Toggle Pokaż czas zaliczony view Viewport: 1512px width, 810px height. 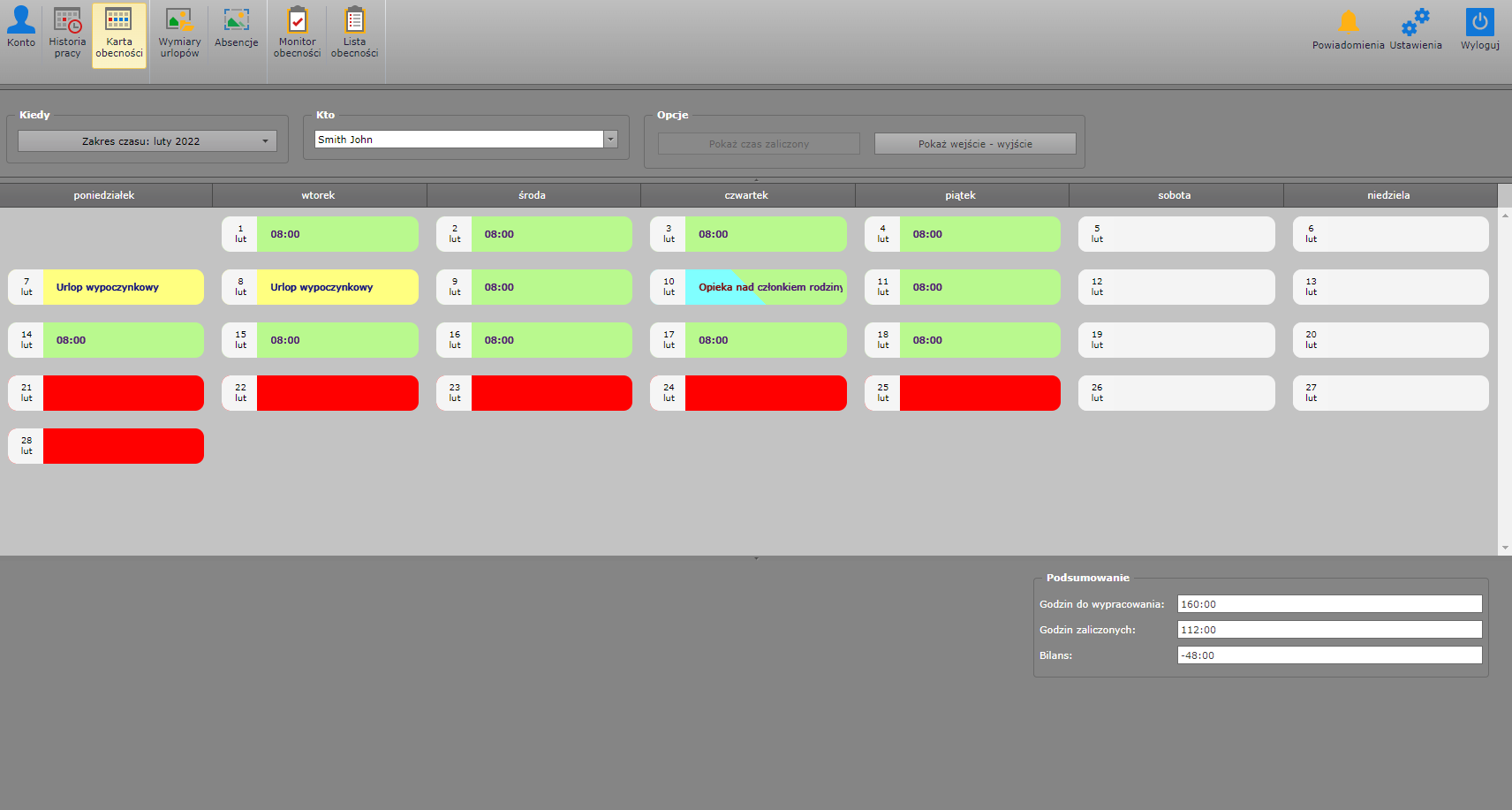pos(759,144)
